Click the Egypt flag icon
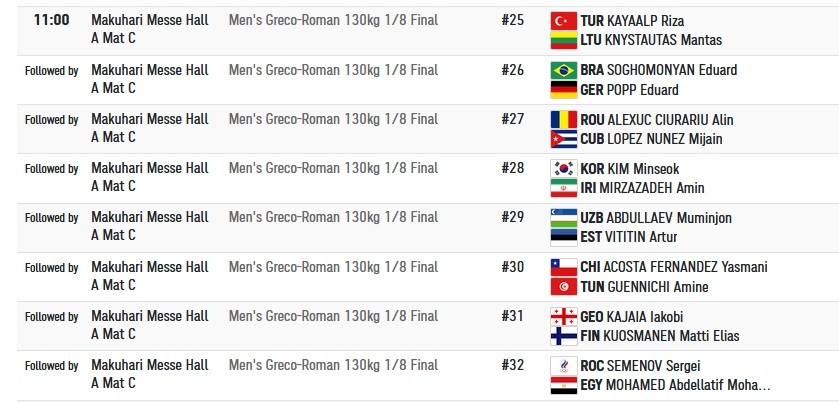This screenshot has height=403, width=839. [564, 385]
